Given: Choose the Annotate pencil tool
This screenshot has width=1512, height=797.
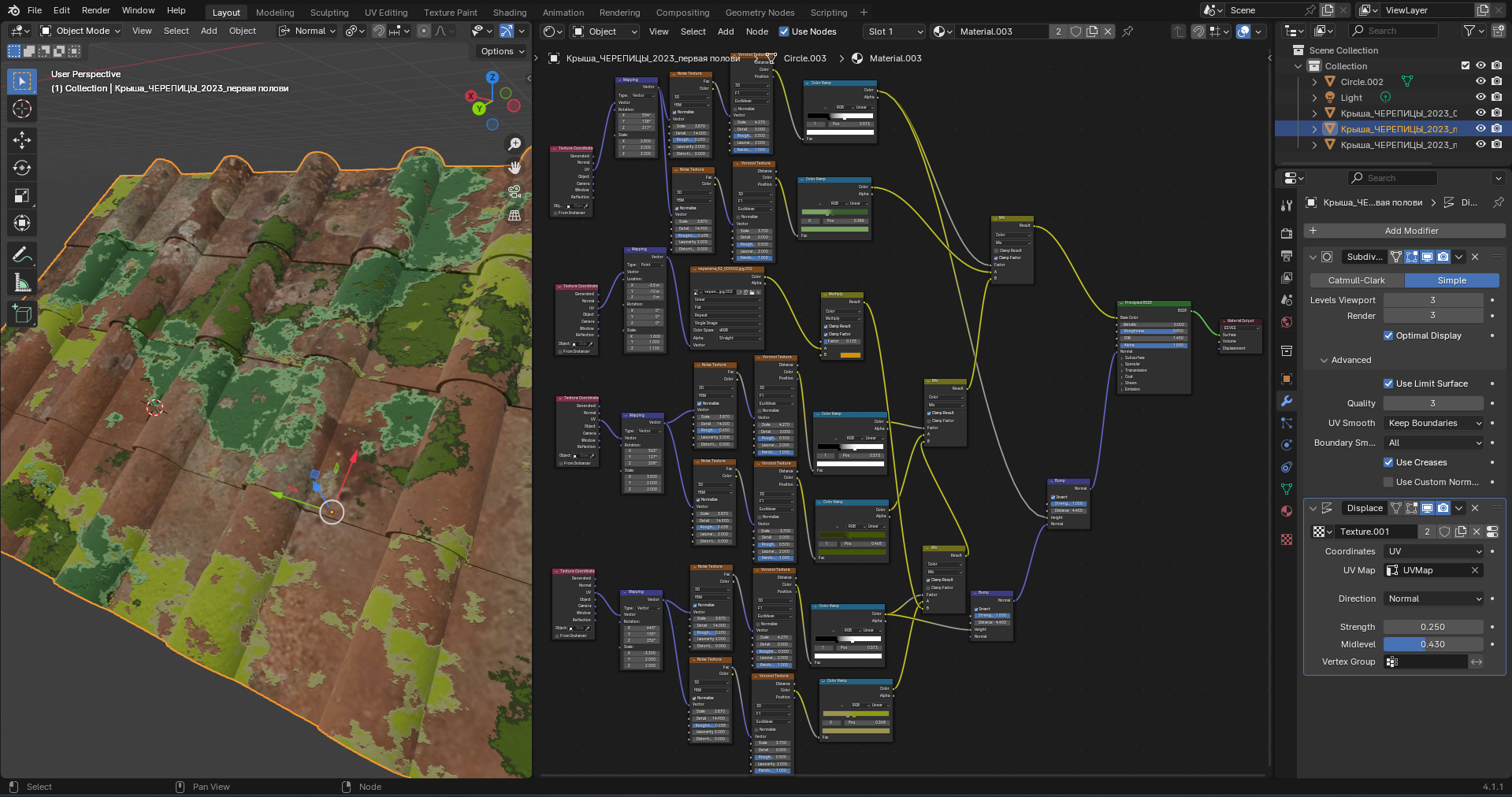Looking at the screenshot, I should pyautogui.click(x=22, y=254).
